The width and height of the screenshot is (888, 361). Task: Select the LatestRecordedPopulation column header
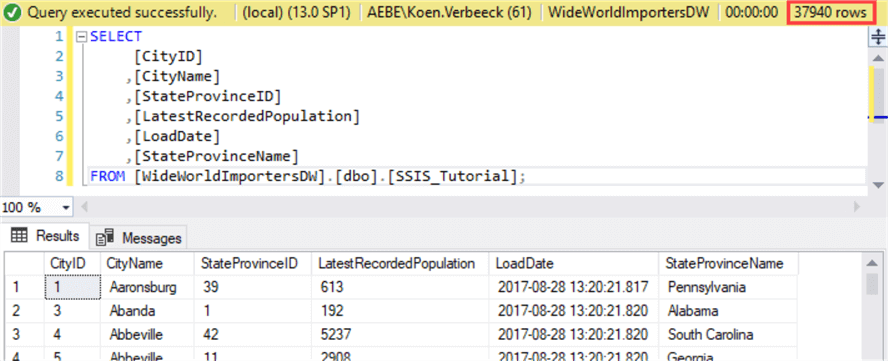coord(401,264)
